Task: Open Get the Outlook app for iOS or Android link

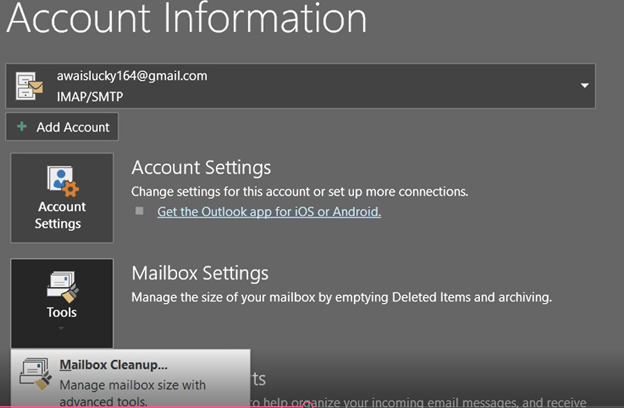Action: click(269, 212)
